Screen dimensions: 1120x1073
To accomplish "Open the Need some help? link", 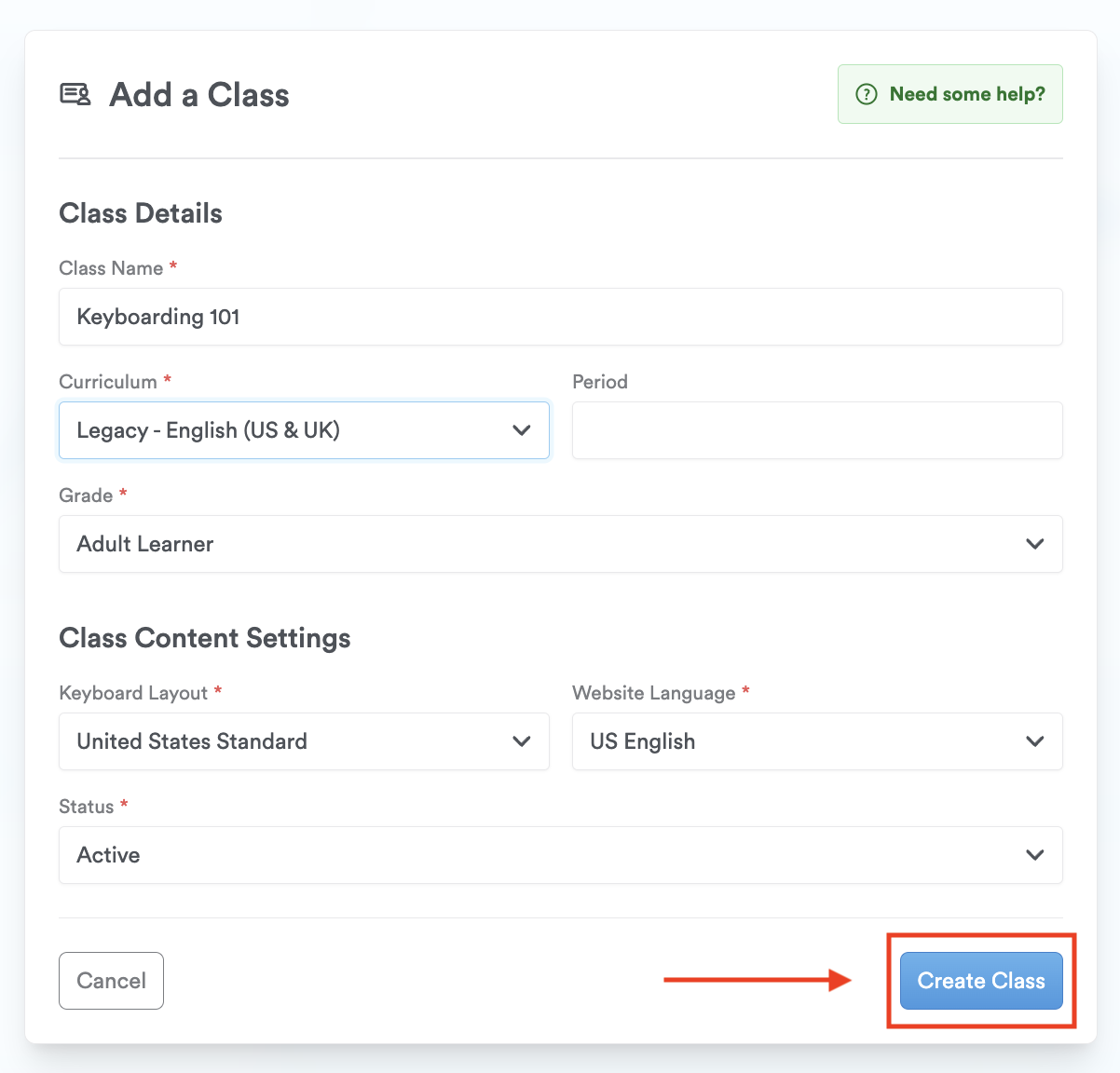I will point(966,94).
